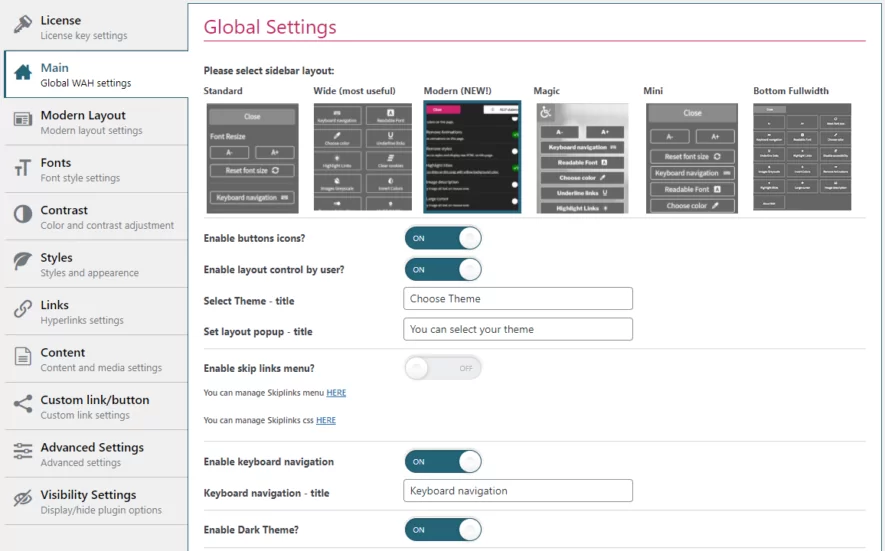Select the Magic sidebar layout thumbnail
Screen dimensions: 885x551
[582, 158]
